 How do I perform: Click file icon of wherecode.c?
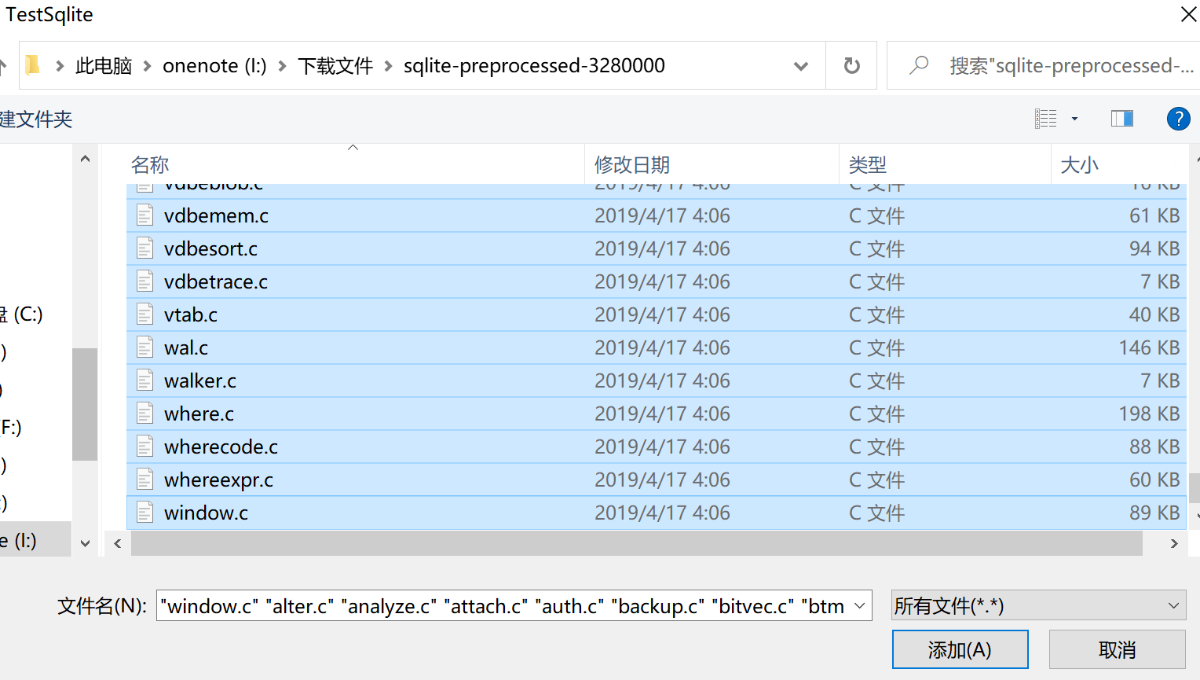tap(146, 446)
